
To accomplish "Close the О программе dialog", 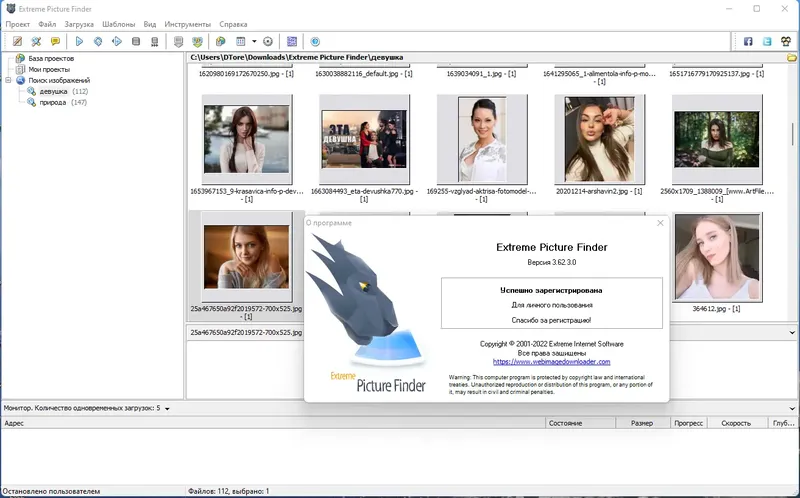I will point(660,223).
